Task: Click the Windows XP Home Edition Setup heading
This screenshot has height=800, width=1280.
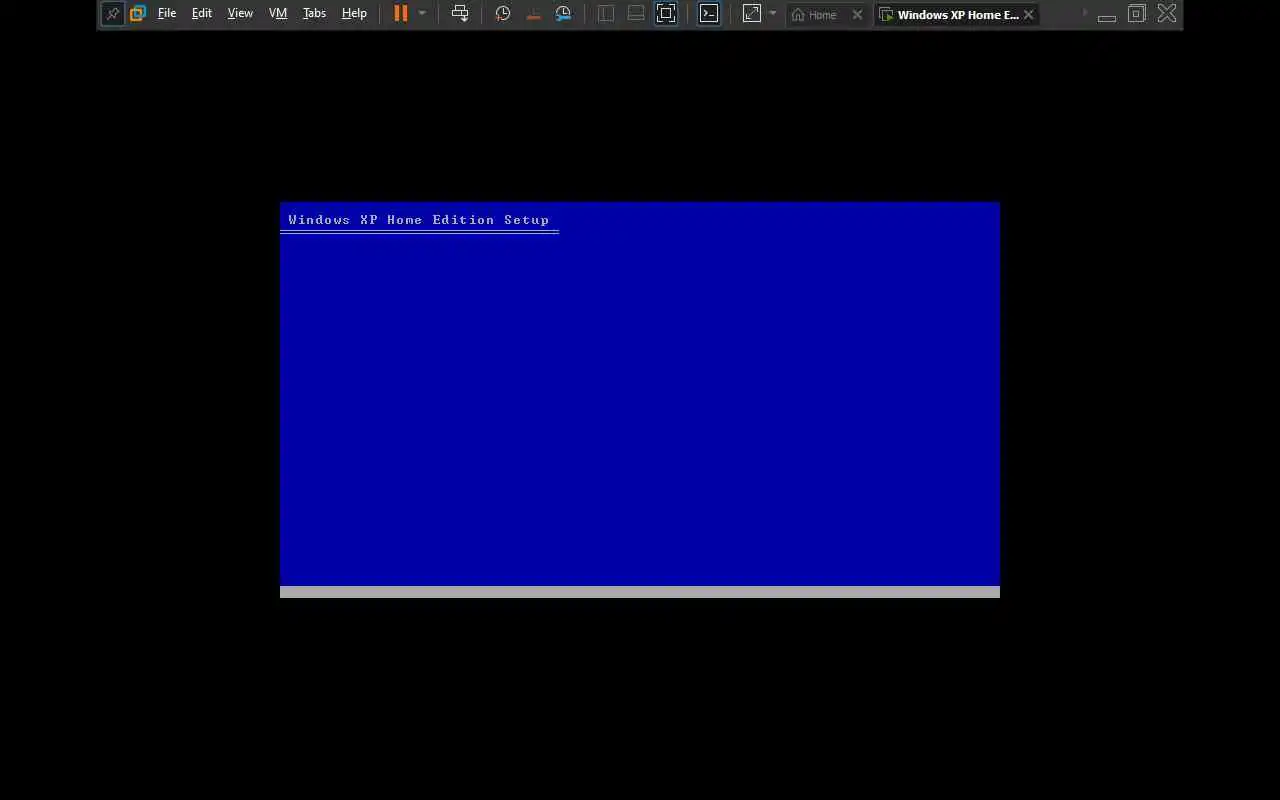Action: tap(419, 220)
